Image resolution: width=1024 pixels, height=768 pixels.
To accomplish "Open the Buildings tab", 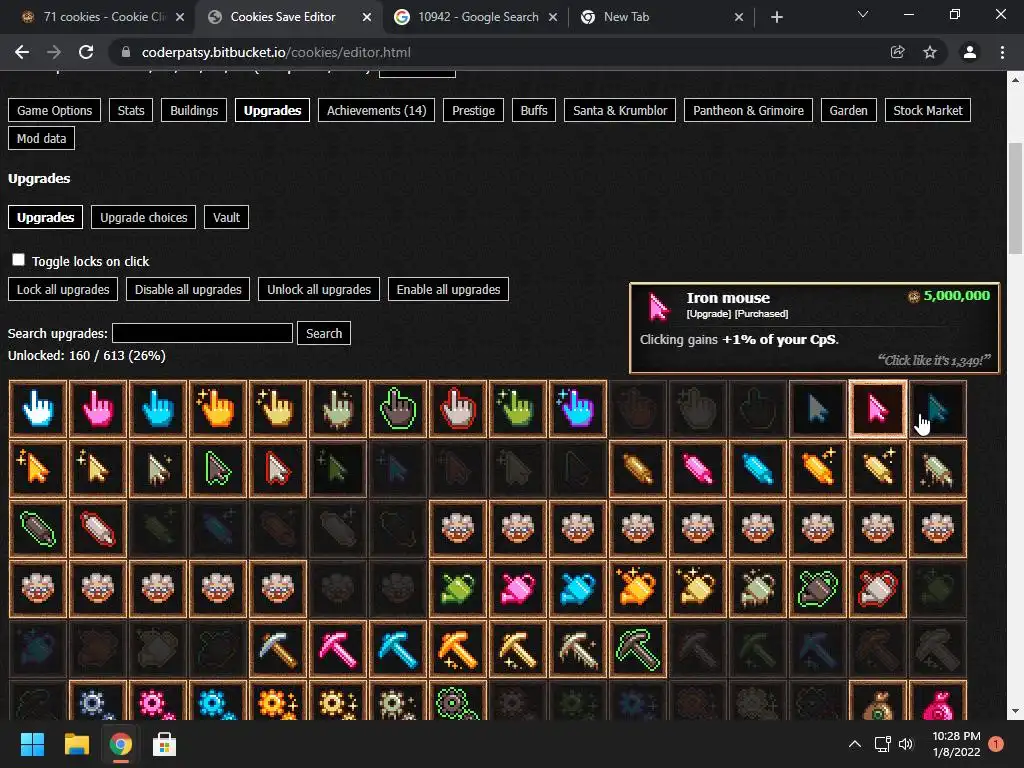I will [194, 110].
